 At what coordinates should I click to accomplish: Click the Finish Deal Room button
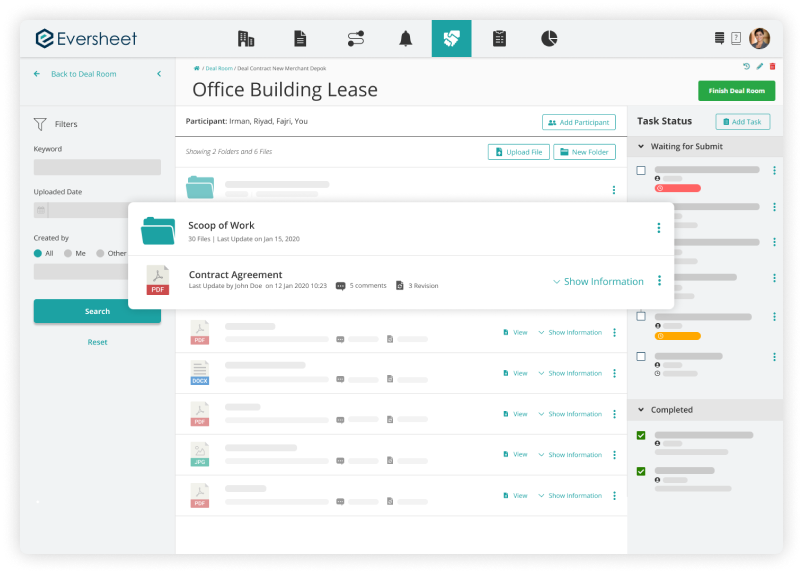pyautogui.click(x=736, y=91)
